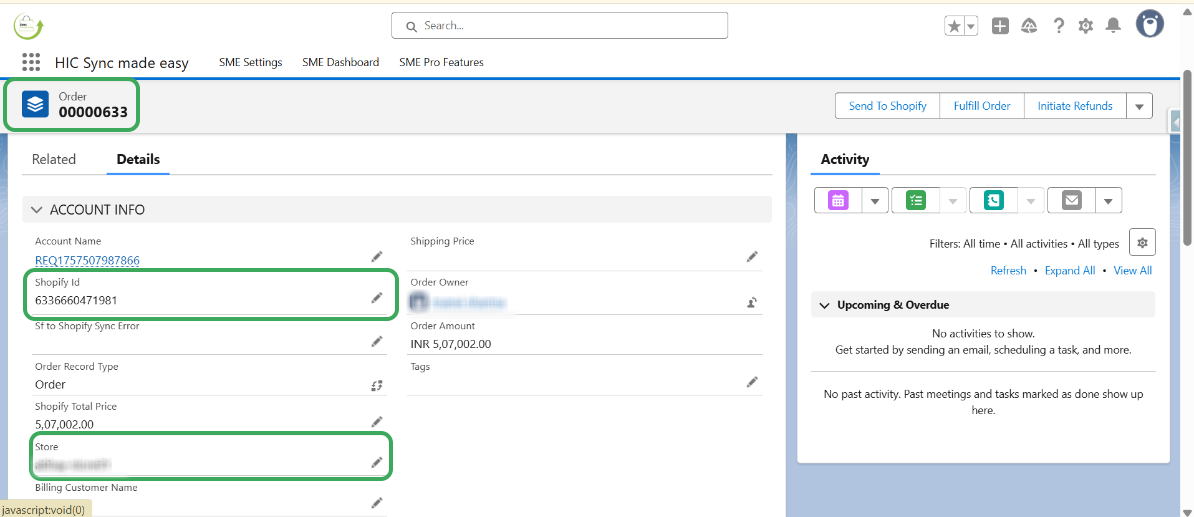The height and width of the screenshot is (517, 1194).
Task: Switch to the Related tab
Action: pos(54,159)
